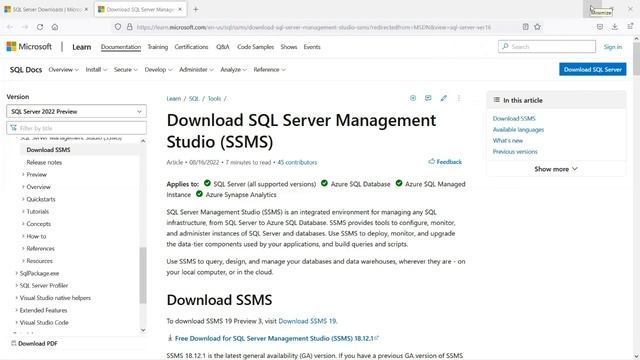
Task: Jump to Available languages section
Action: click(518, 129)
